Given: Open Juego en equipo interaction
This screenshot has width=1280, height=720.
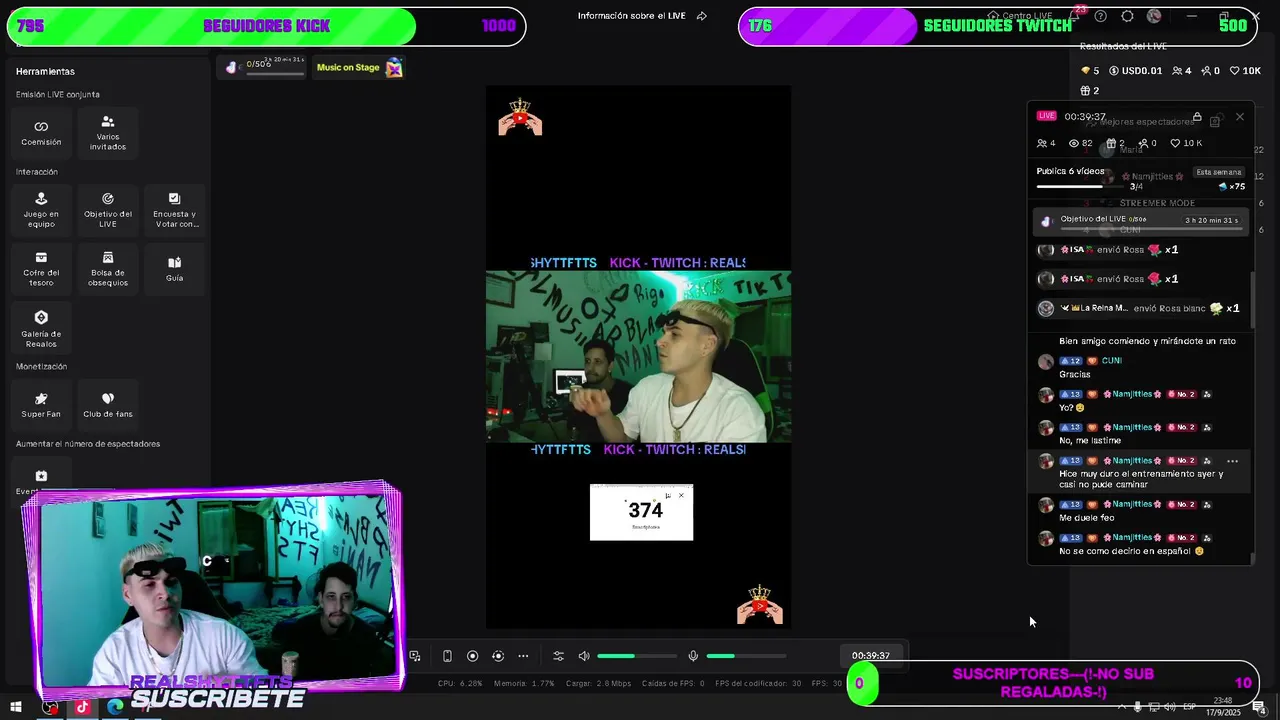Looking at the screenshot, I should coord(41,210).
